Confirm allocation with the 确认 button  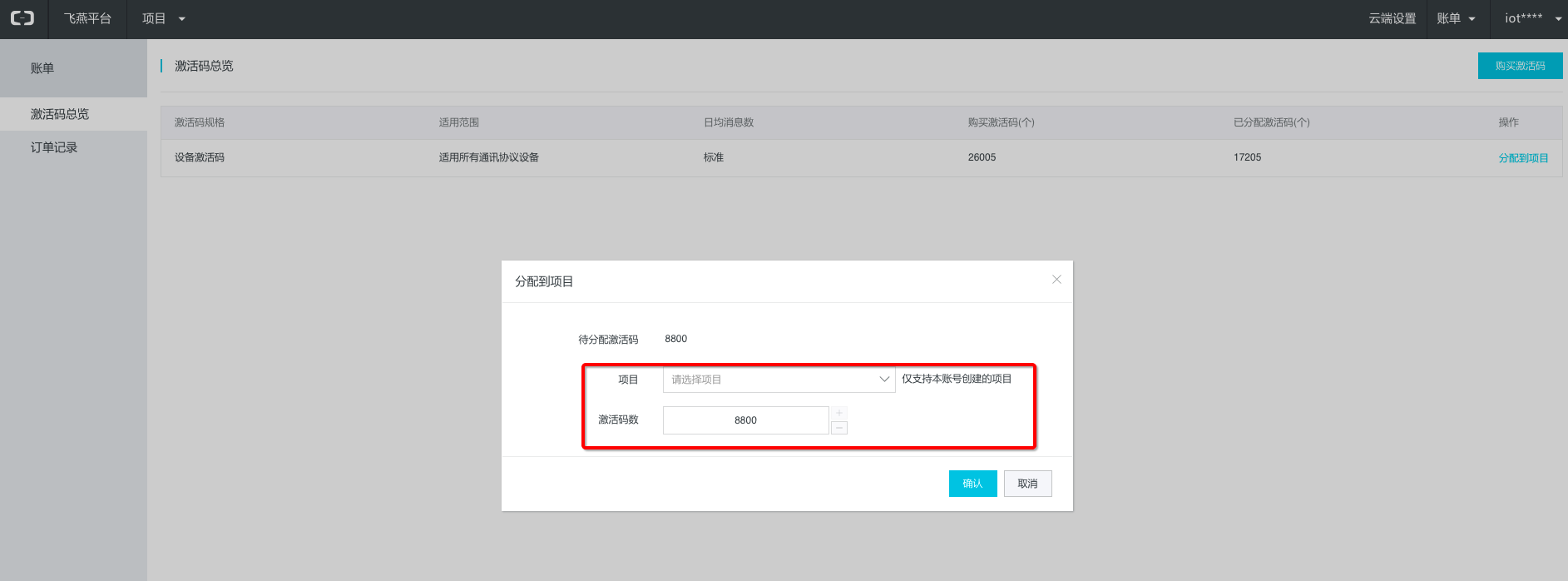[972, 484]
